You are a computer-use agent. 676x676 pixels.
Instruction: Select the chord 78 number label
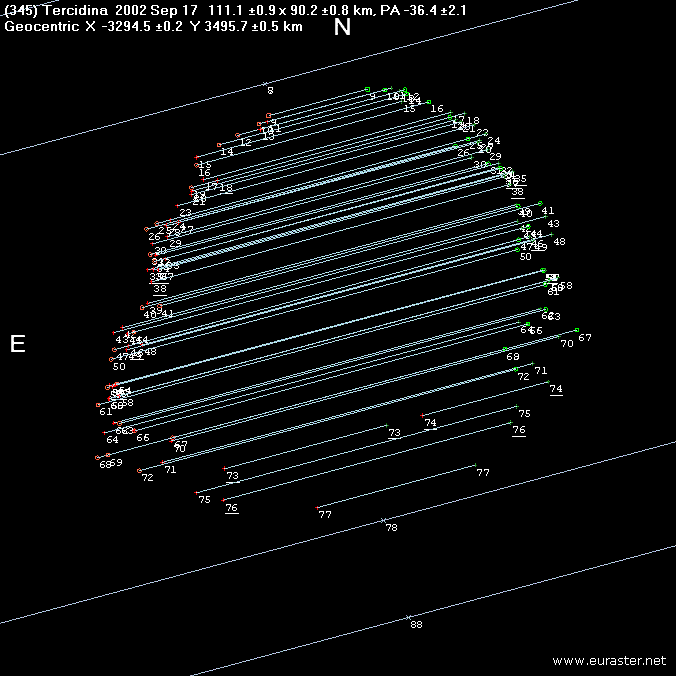click(391, 527)
